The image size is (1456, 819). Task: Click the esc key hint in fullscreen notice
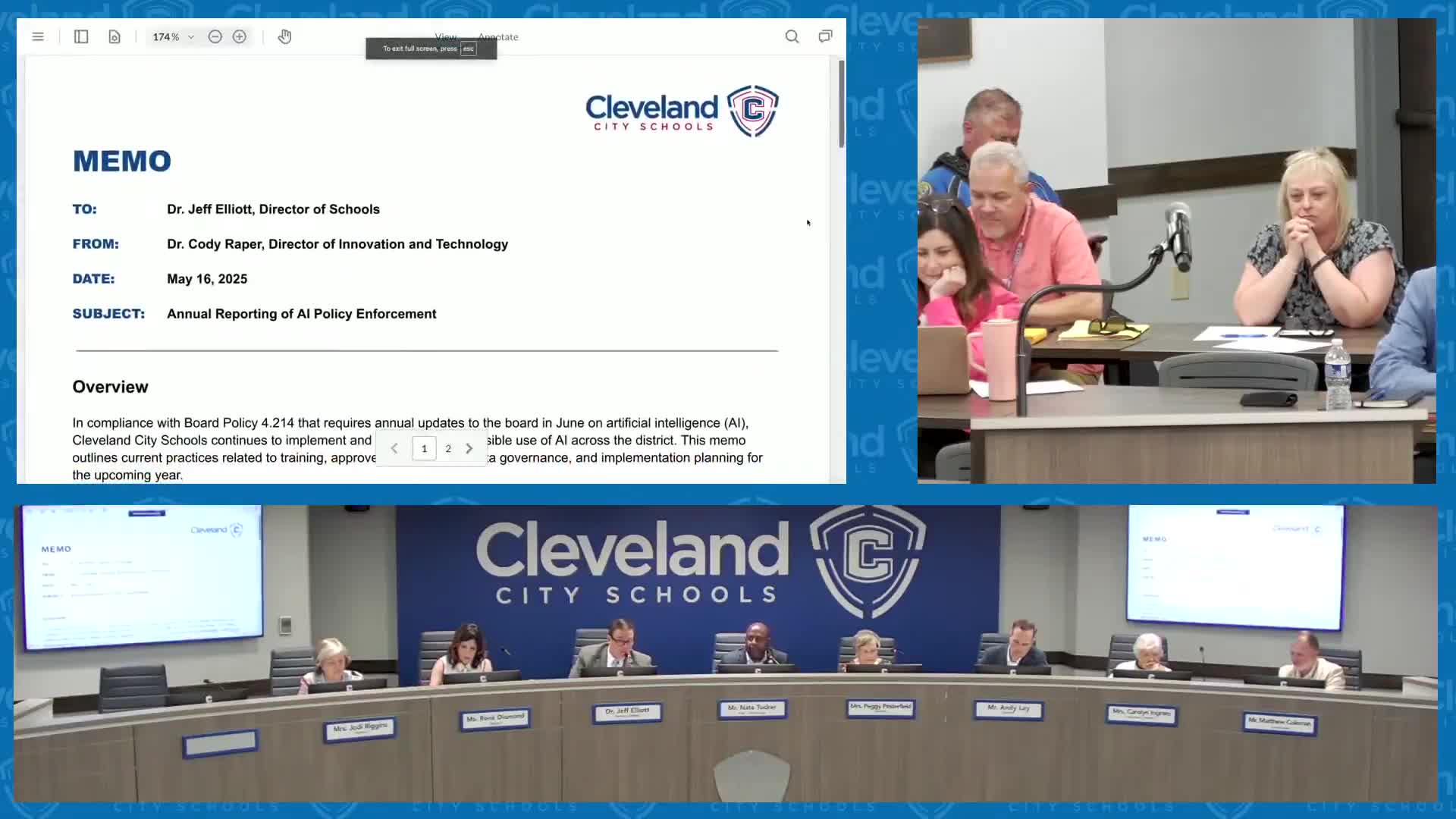pos(469,49)
